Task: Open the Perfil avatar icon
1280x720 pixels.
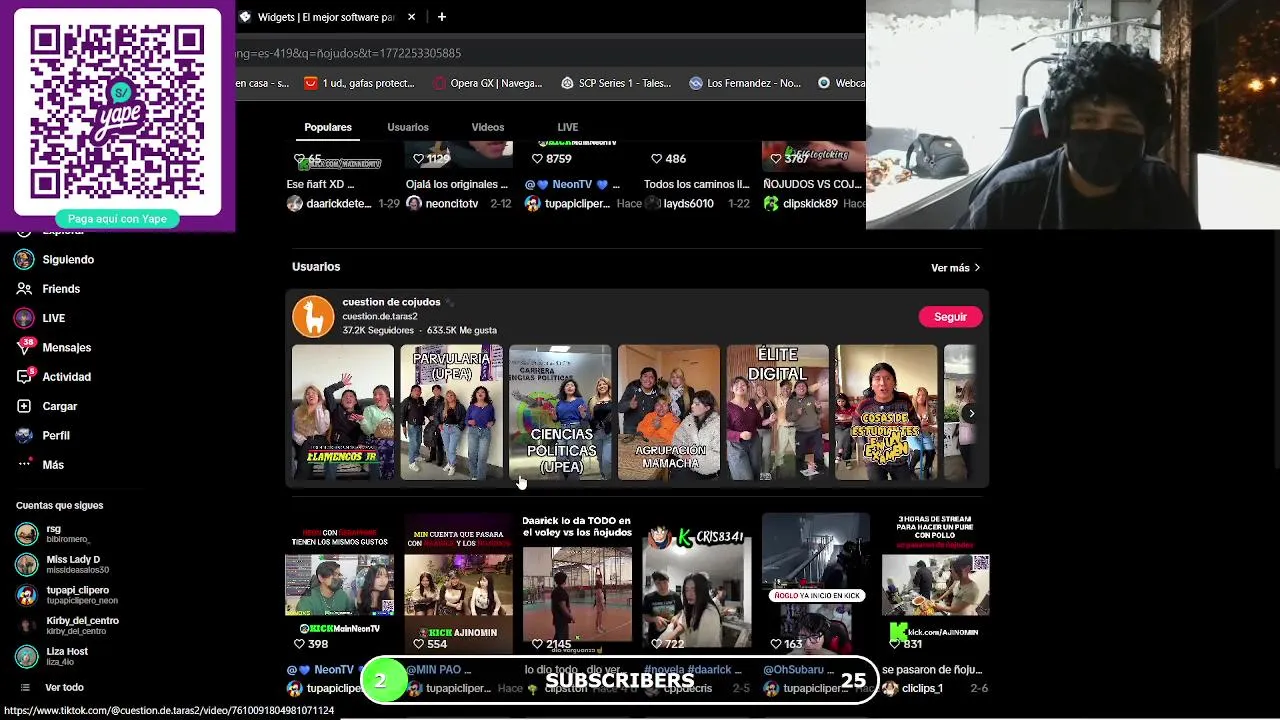Action: pos(24,435)
